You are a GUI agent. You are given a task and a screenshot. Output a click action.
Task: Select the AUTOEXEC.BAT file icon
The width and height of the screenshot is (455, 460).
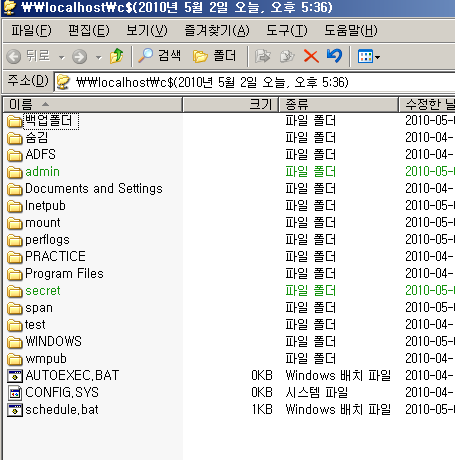tap(15, 376)
